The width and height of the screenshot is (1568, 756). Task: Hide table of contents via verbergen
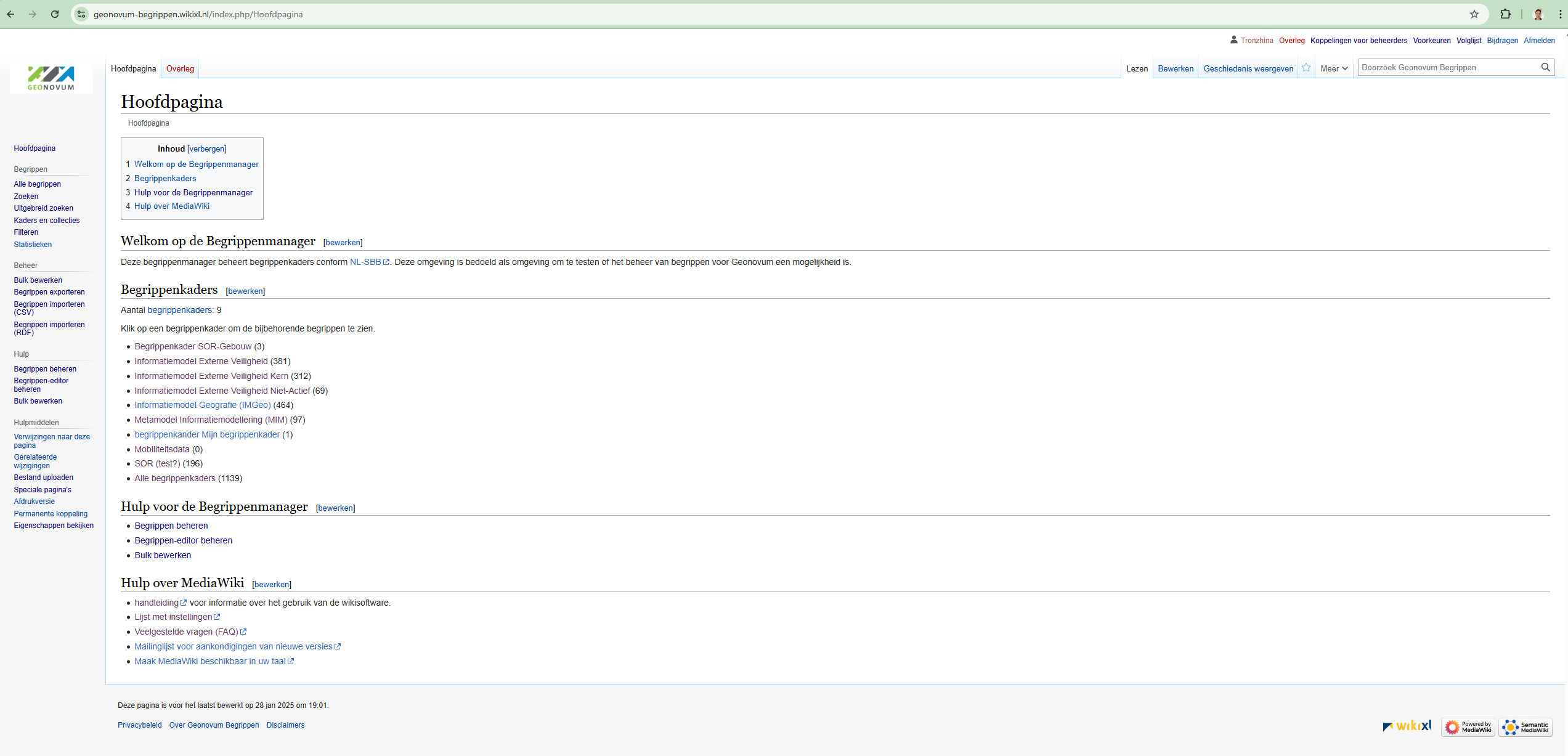(x=207, y=149)
